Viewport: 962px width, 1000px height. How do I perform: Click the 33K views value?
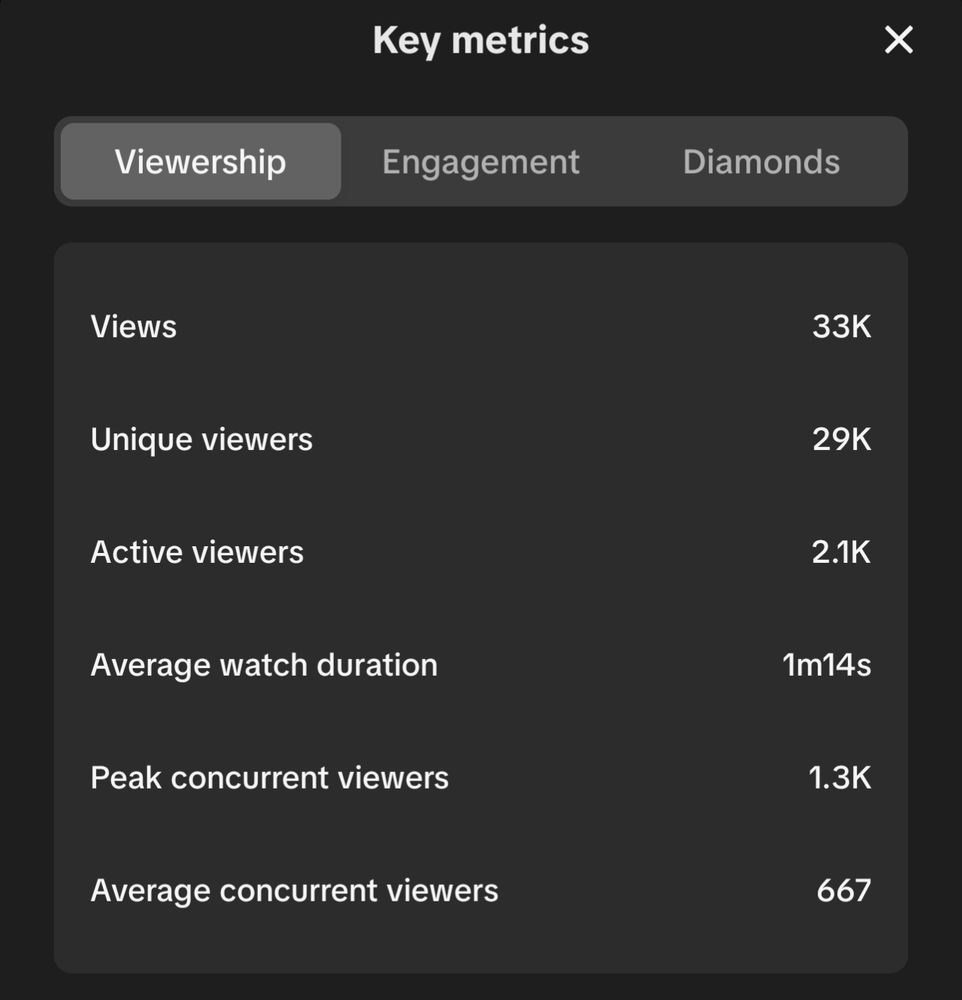841,327
